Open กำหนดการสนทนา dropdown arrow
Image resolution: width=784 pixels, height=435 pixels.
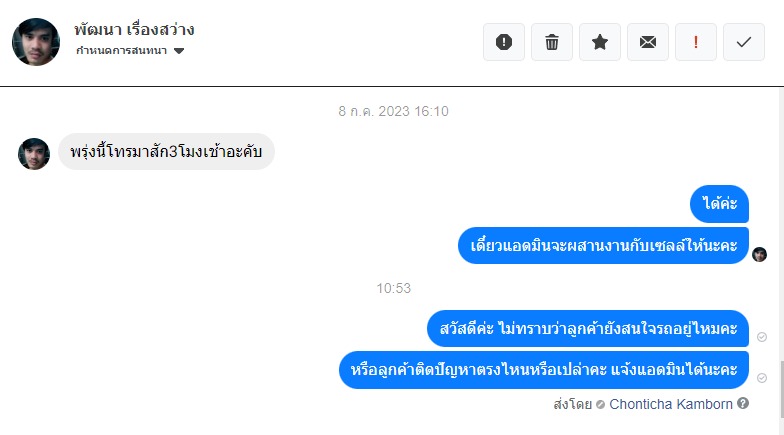click(179, 51)
